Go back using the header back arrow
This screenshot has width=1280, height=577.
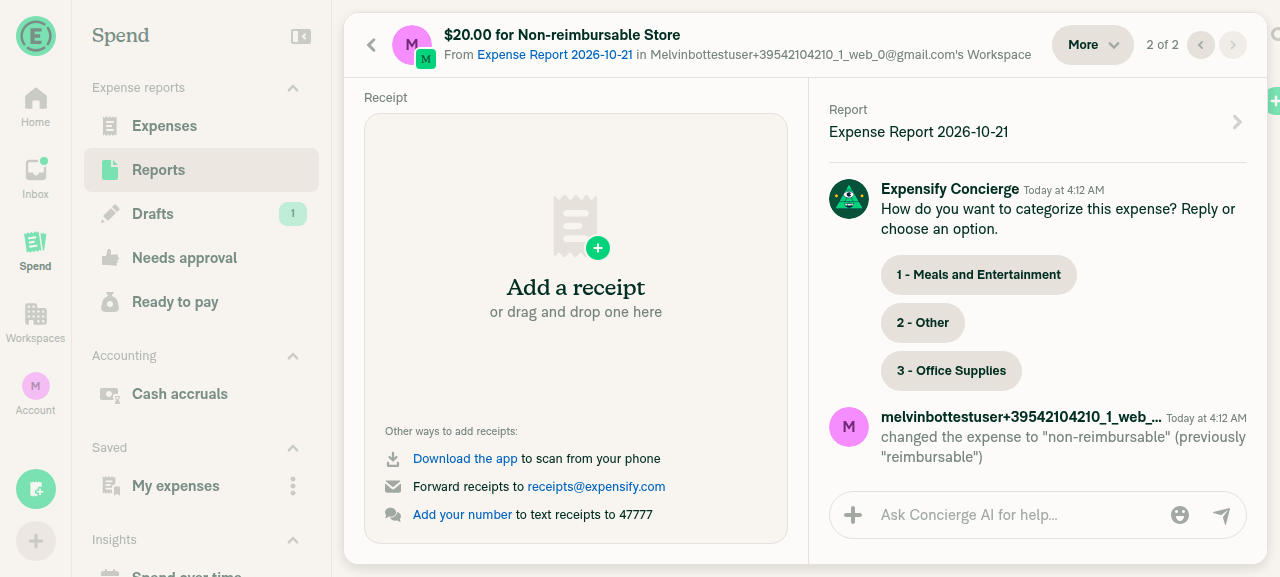click(371, 45)
